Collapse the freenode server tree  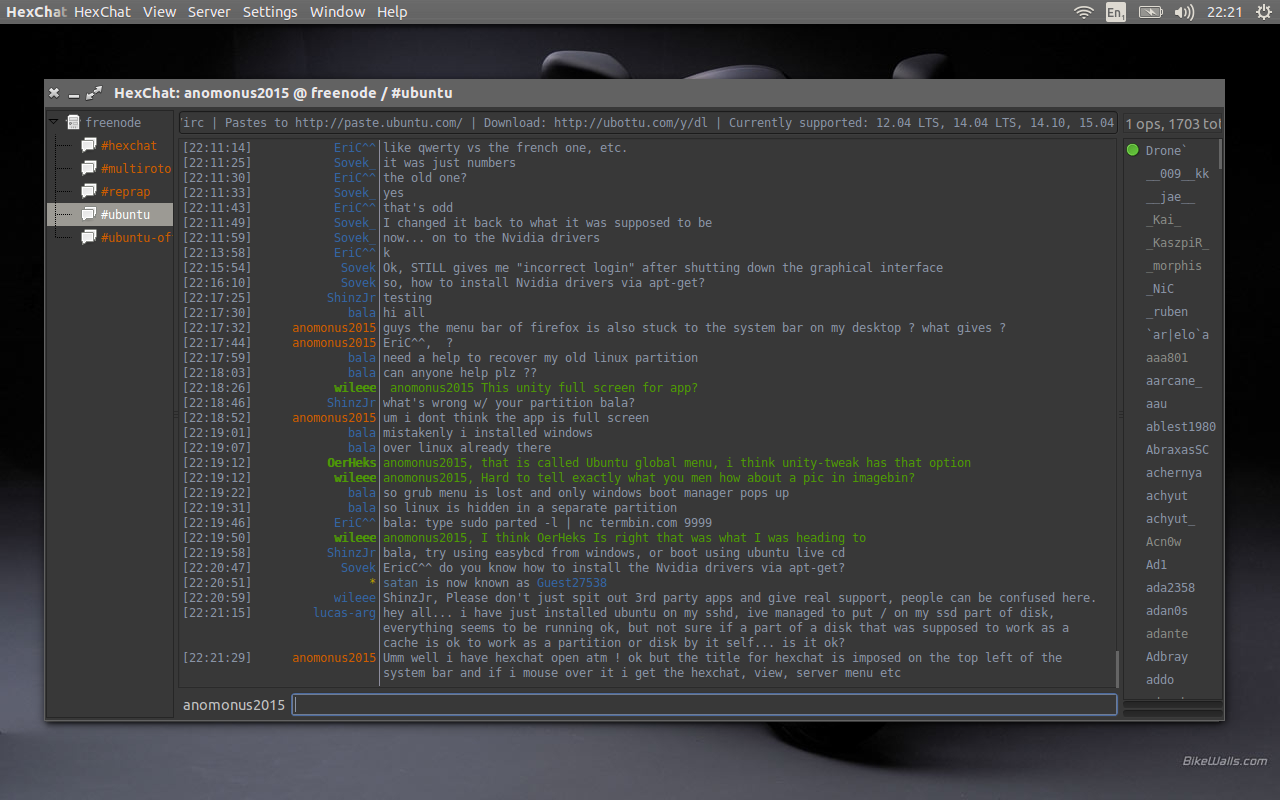coord(54,122)
